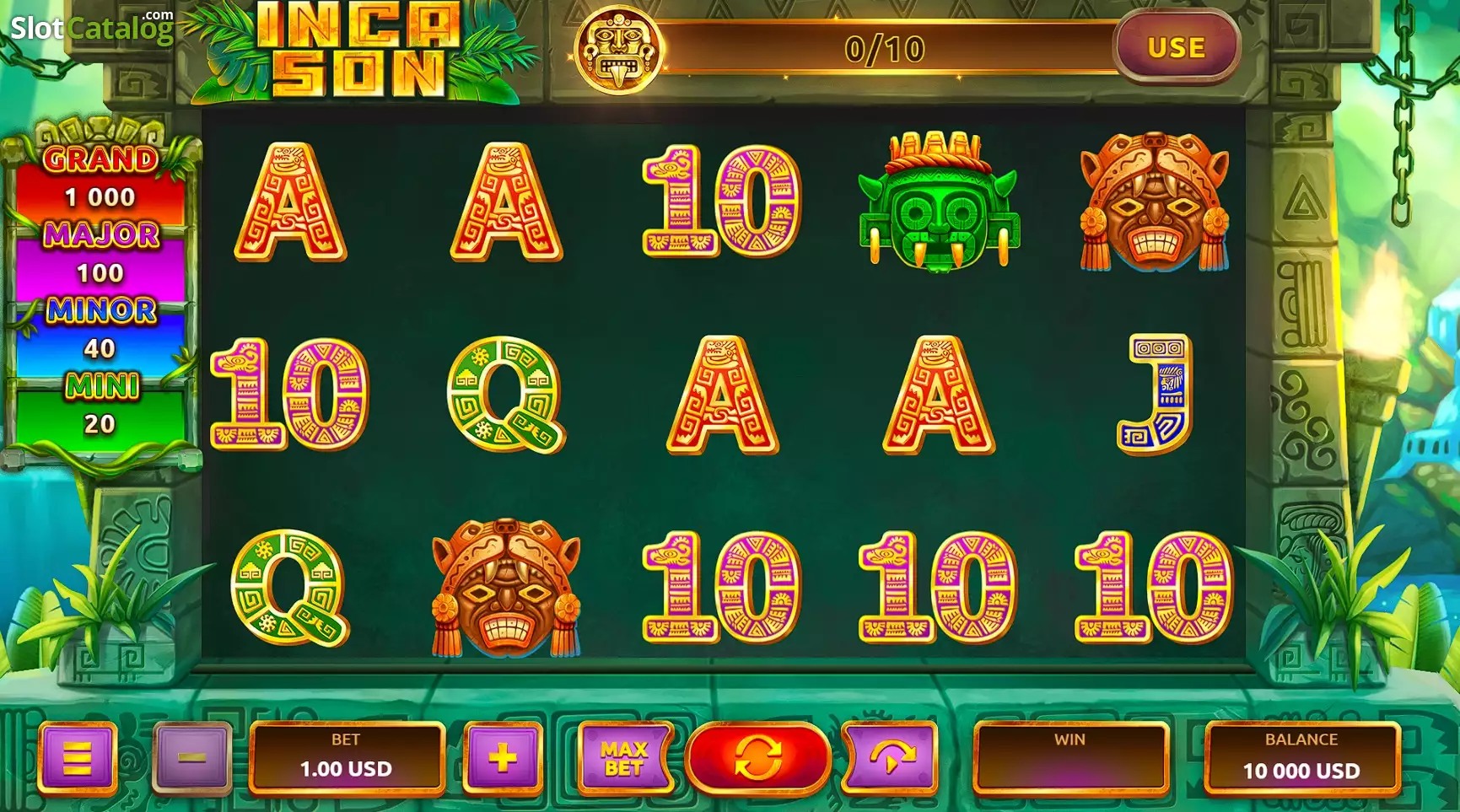Image resolution: width=1460 pixels, height=812 pixels.
Task: Start autoplay with purple arrow button
Action: point(891,758)
